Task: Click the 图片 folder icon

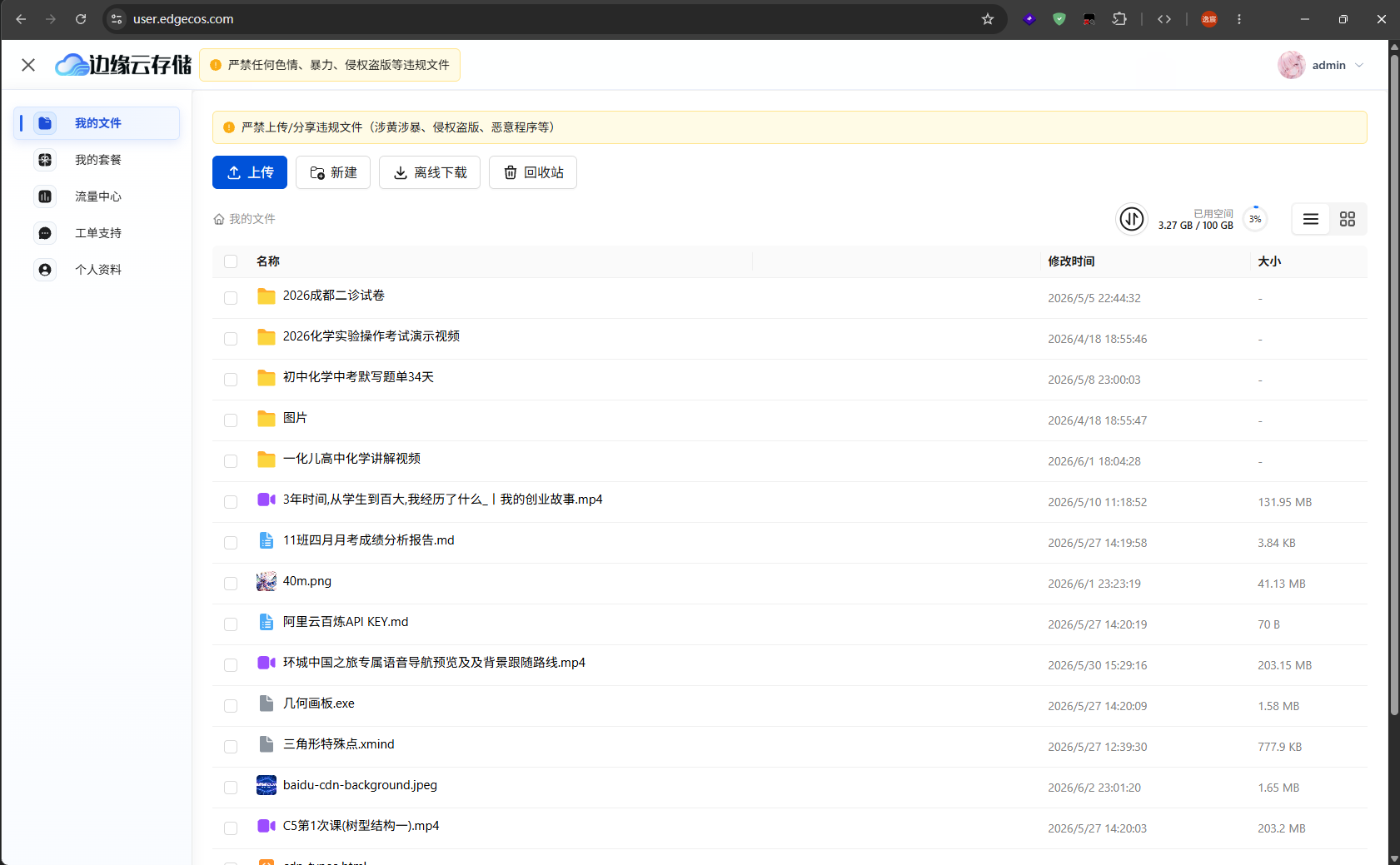Action: 267,419
